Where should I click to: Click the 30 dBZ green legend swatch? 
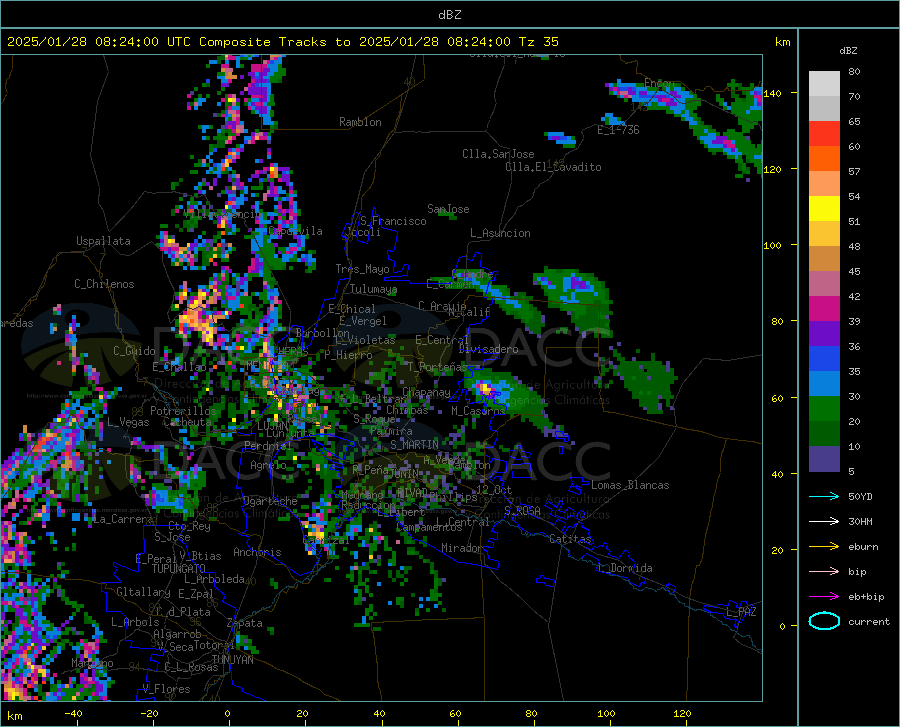coord(824,409)
